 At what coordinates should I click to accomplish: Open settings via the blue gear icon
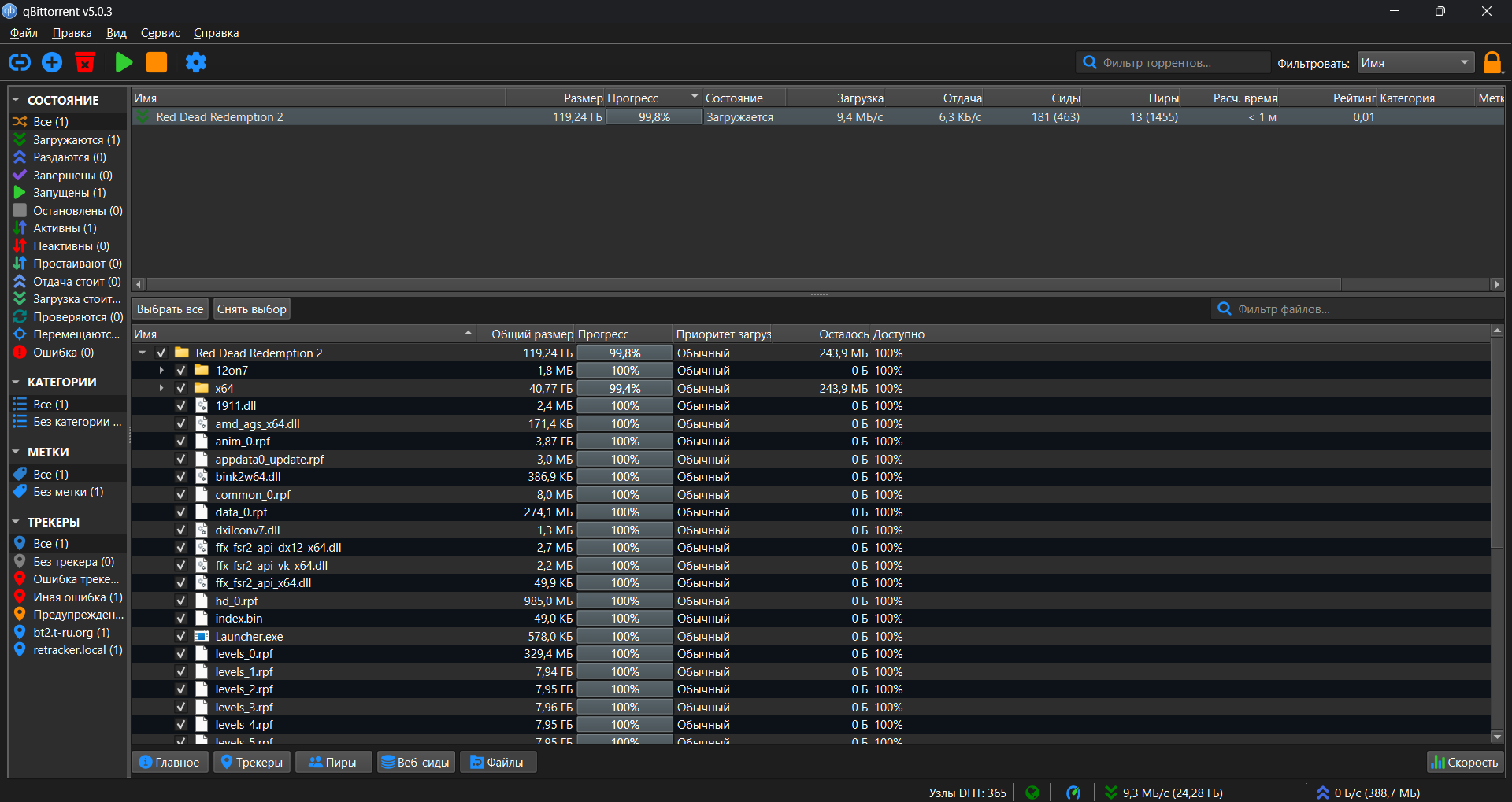(x=196, y=62)
